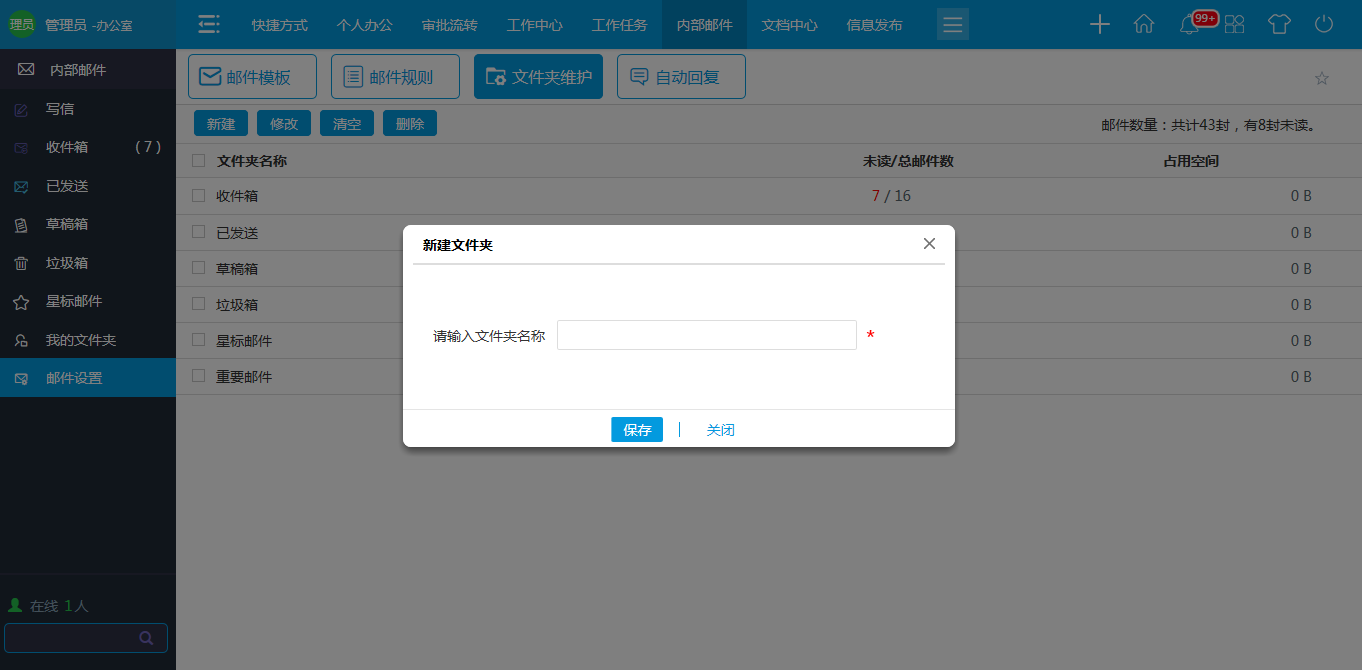The height and width of the screenshot is (670, 1362).
Task: Check the 星标邮件 row checkbox
Action: coord(197,340)
